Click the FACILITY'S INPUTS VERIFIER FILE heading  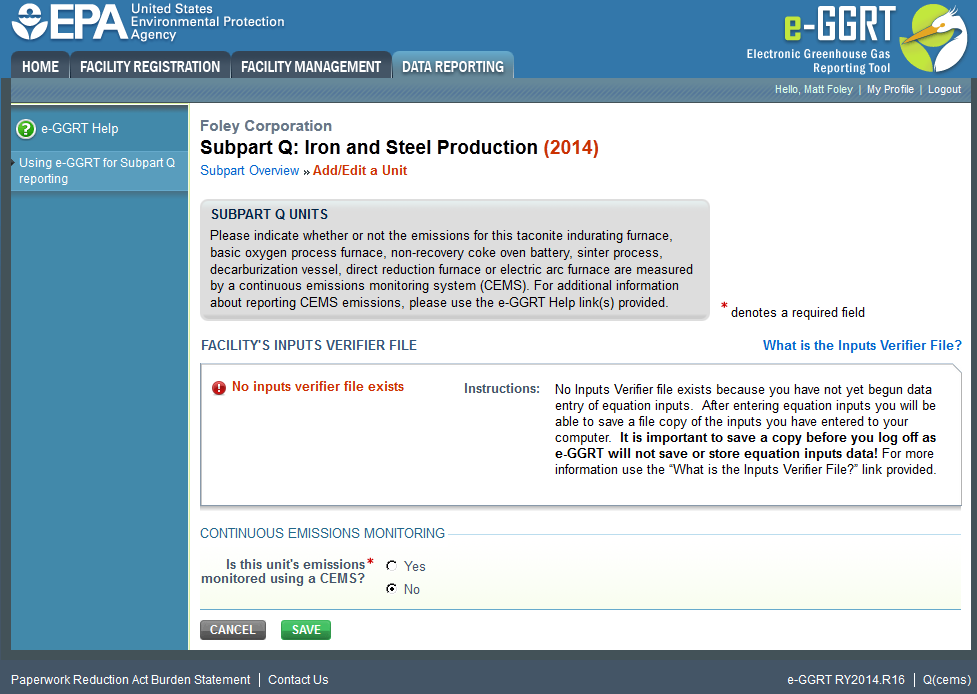tap(309, 345)
